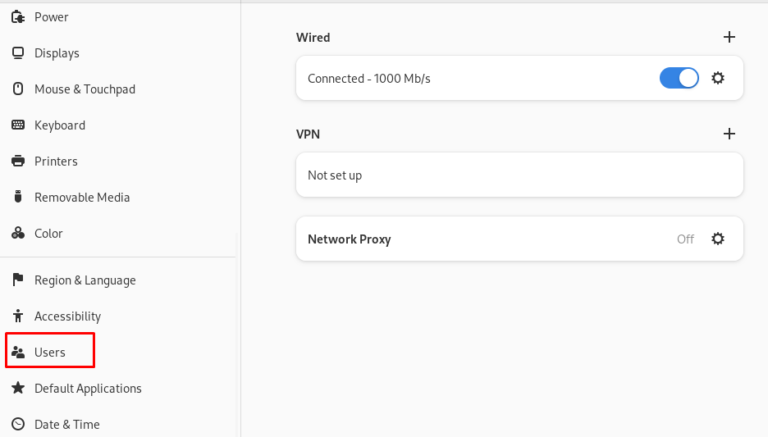The width and height of the screenshot is (768, 437).
Task: Click the Power battery icon in sidebar
Action: click(17, 17)
